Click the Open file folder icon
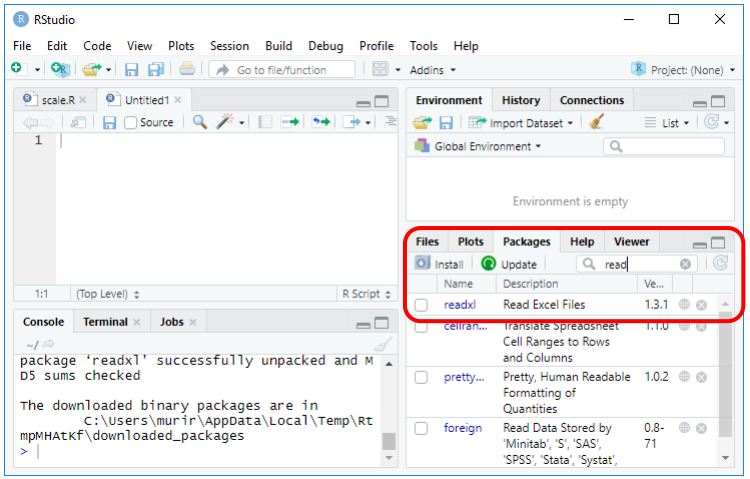The height and width of the screenshot is (479, 750). pos(91,70)
